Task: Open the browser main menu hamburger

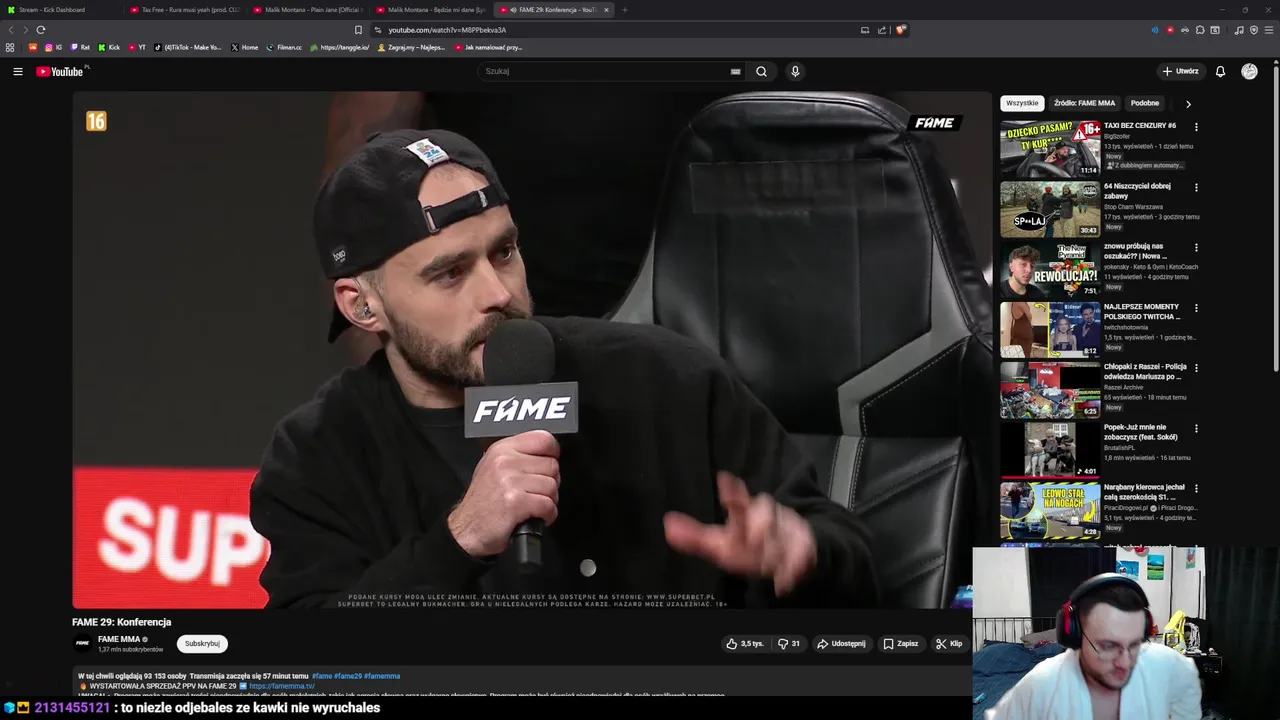Action: [x=1269, y=30]
